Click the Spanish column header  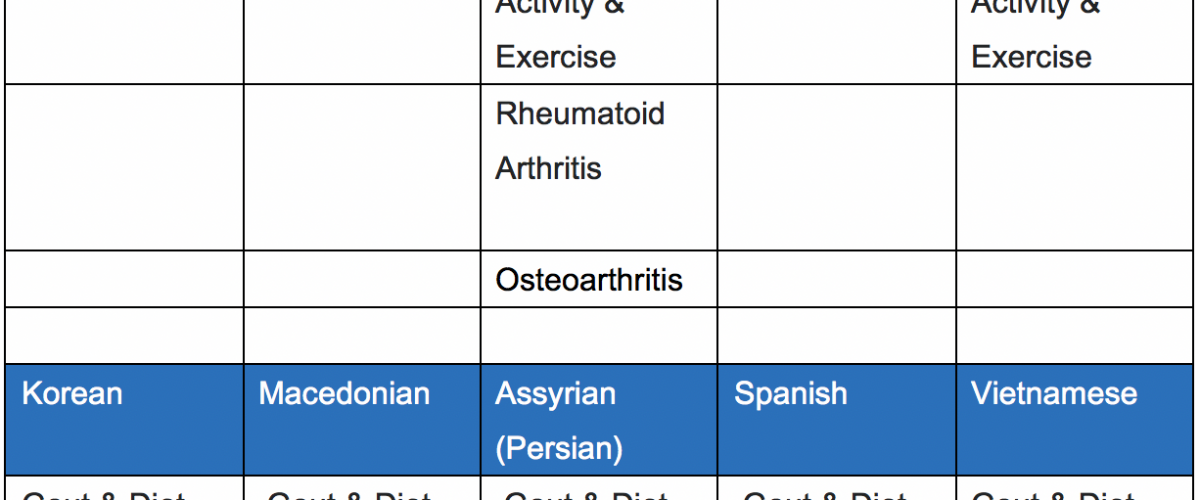tap(837, 420)
